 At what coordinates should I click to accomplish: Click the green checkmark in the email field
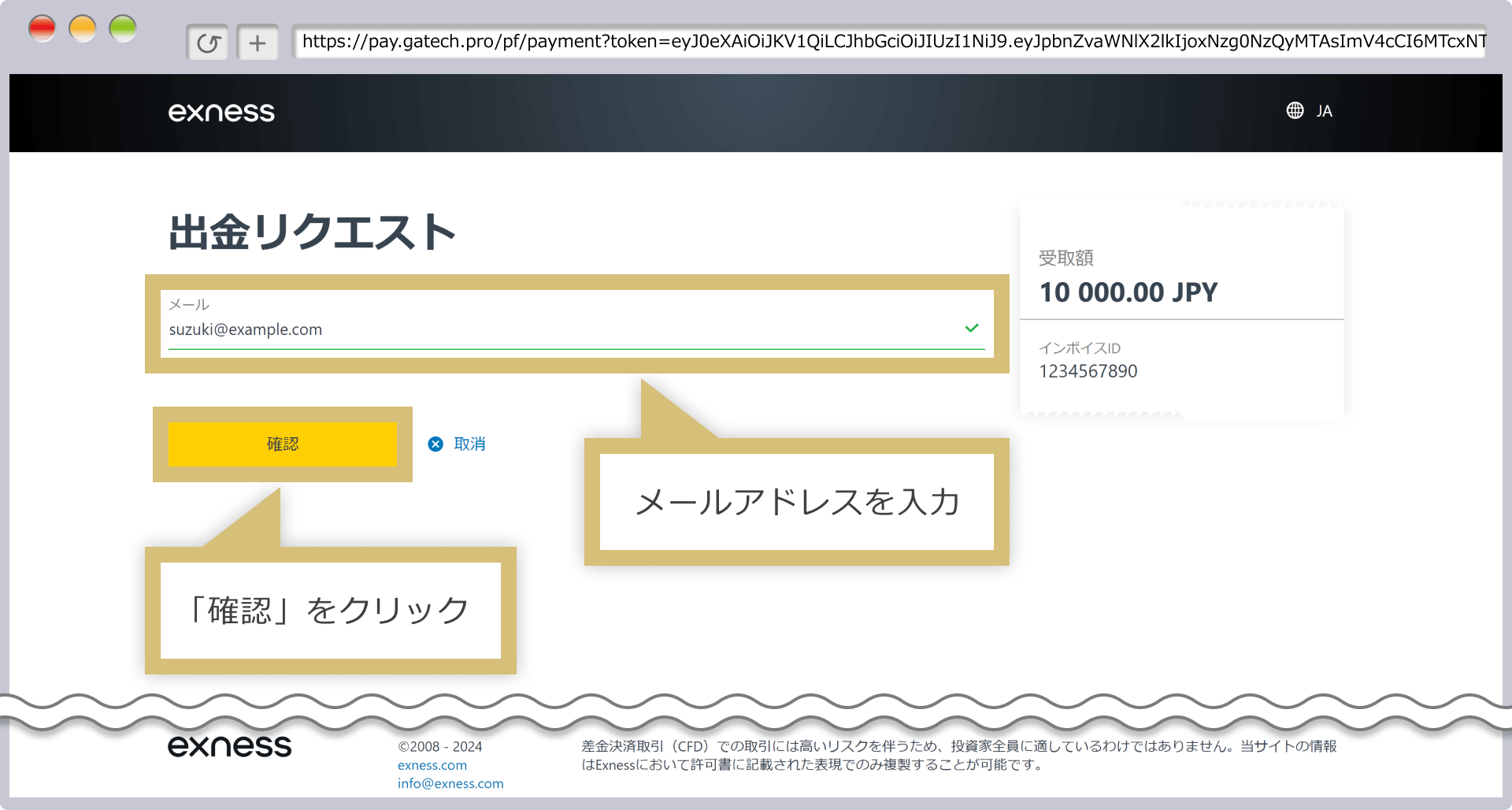(x=972, y=328)
